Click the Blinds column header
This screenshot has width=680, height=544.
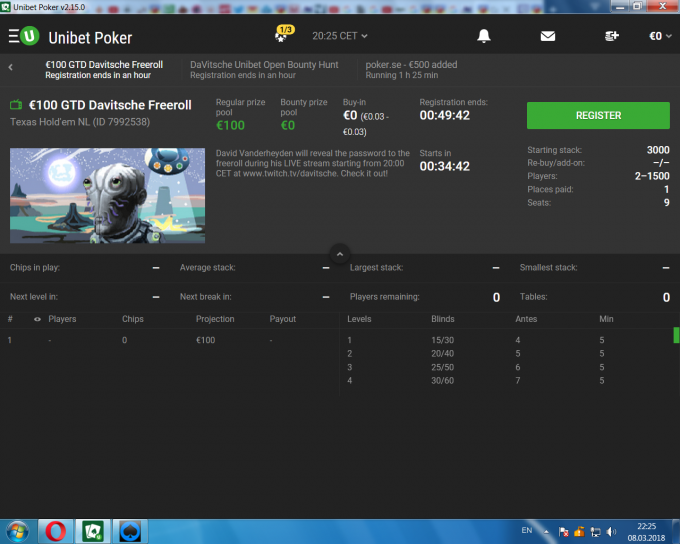[443, 319]
